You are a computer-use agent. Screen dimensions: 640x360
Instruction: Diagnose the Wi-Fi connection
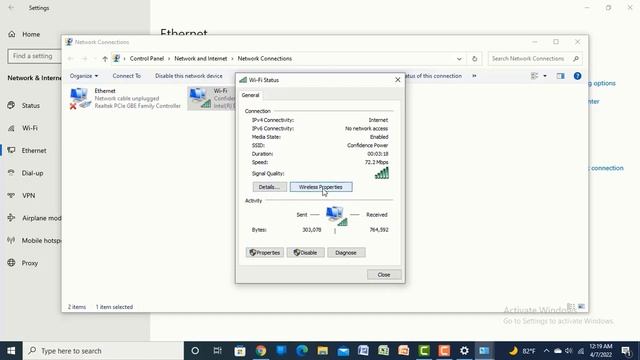[x=346, y=253]
